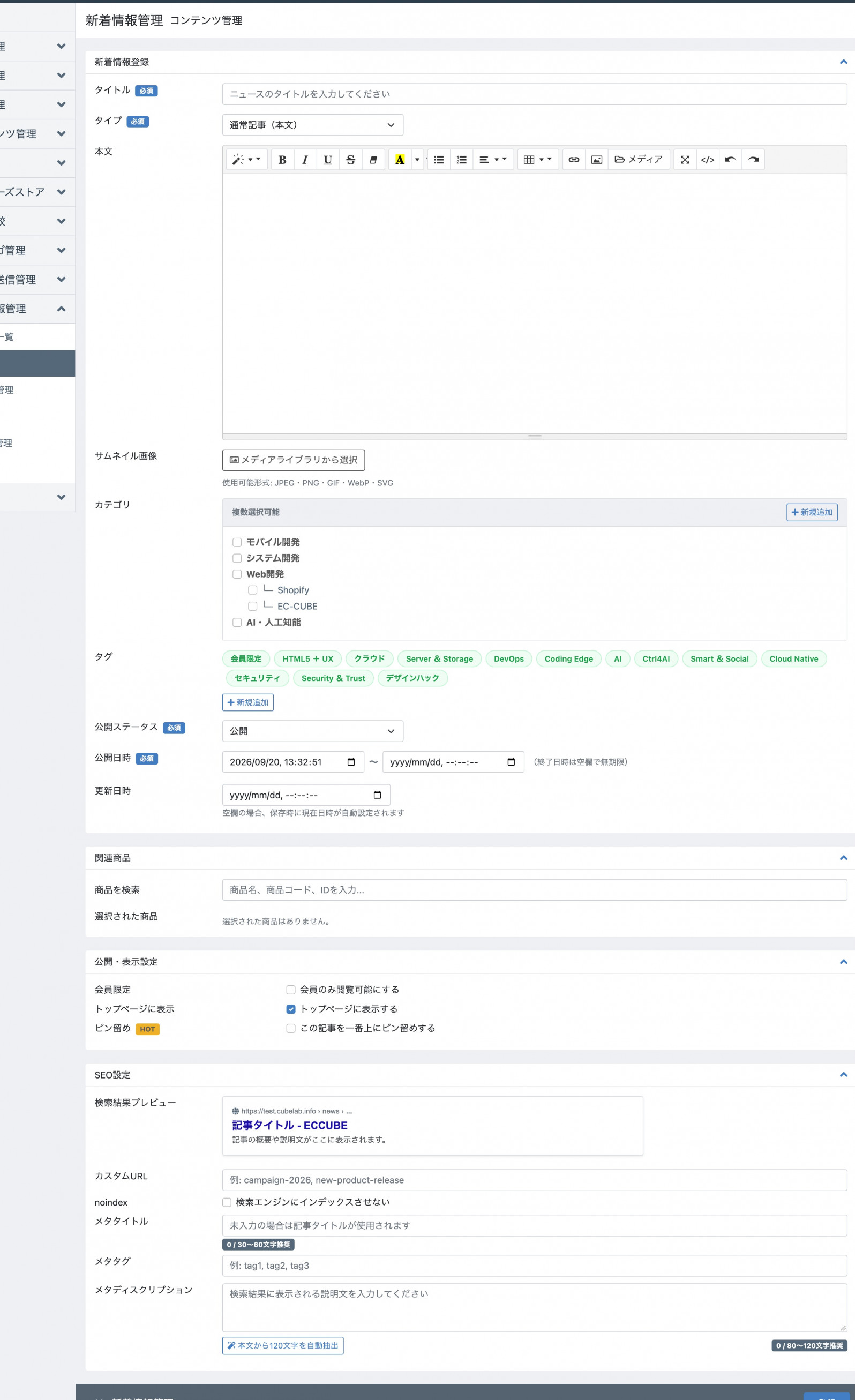
Task: Open the magic wand style menu
Action: (x=246, y=160)
